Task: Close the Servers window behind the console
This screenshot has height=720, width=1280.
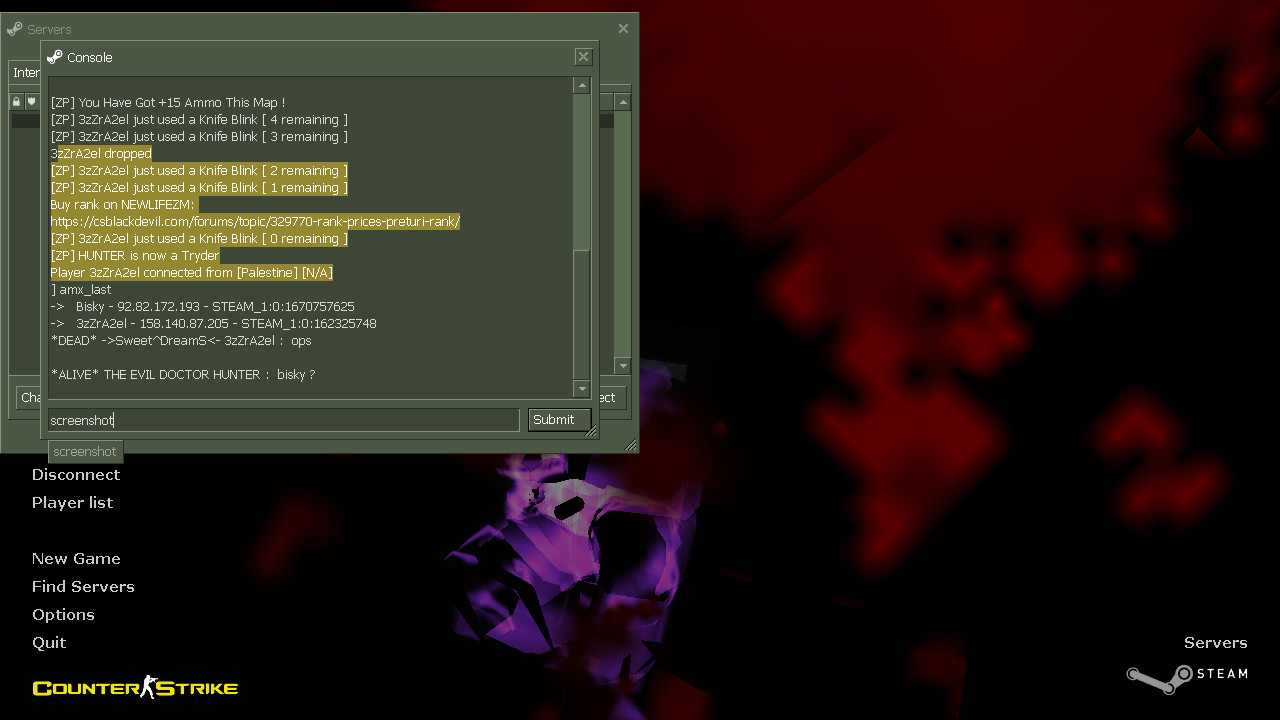Action: click(623, 29)
